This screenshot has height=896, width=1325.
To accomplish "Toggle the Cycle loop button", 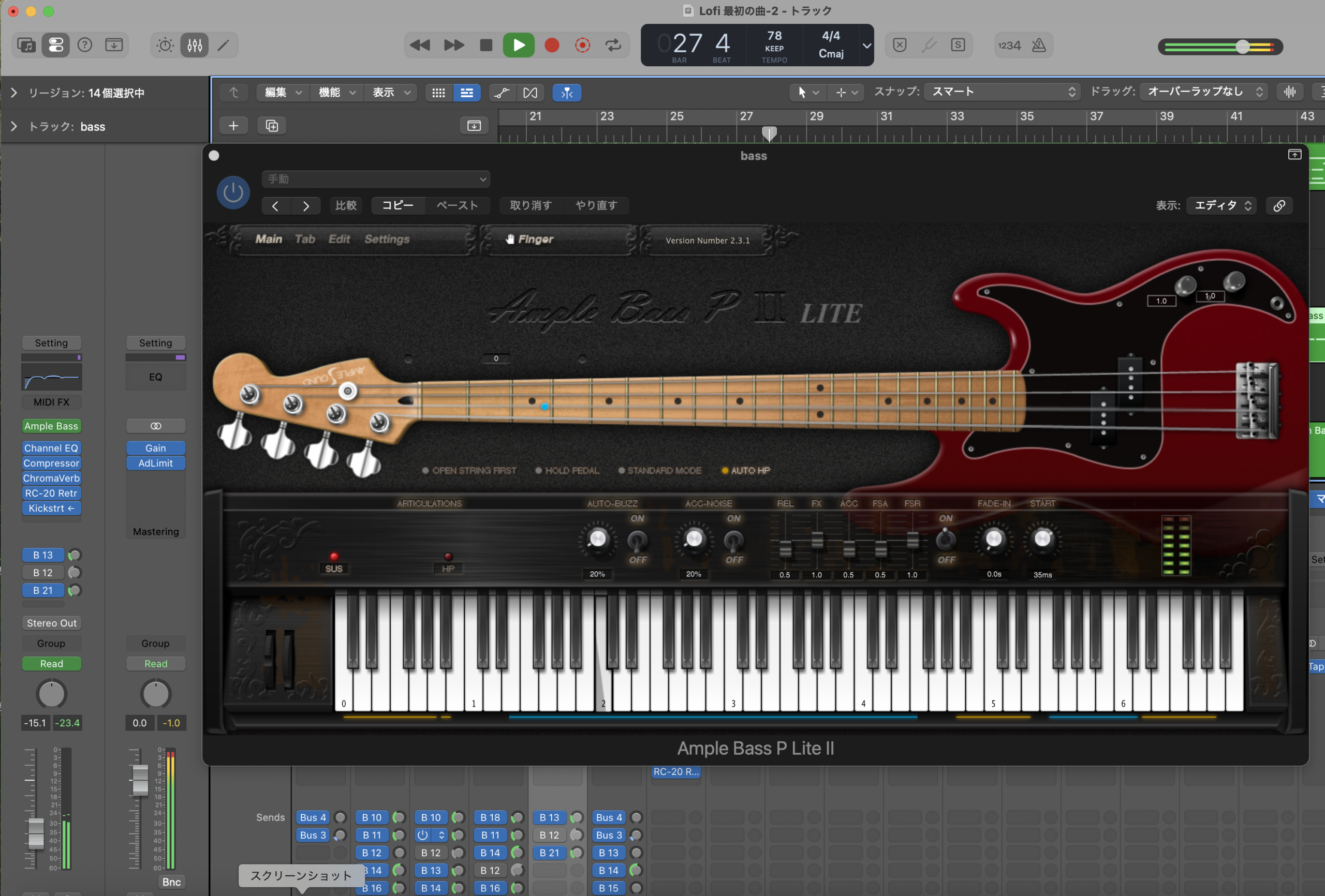I will tap(613, 45).
